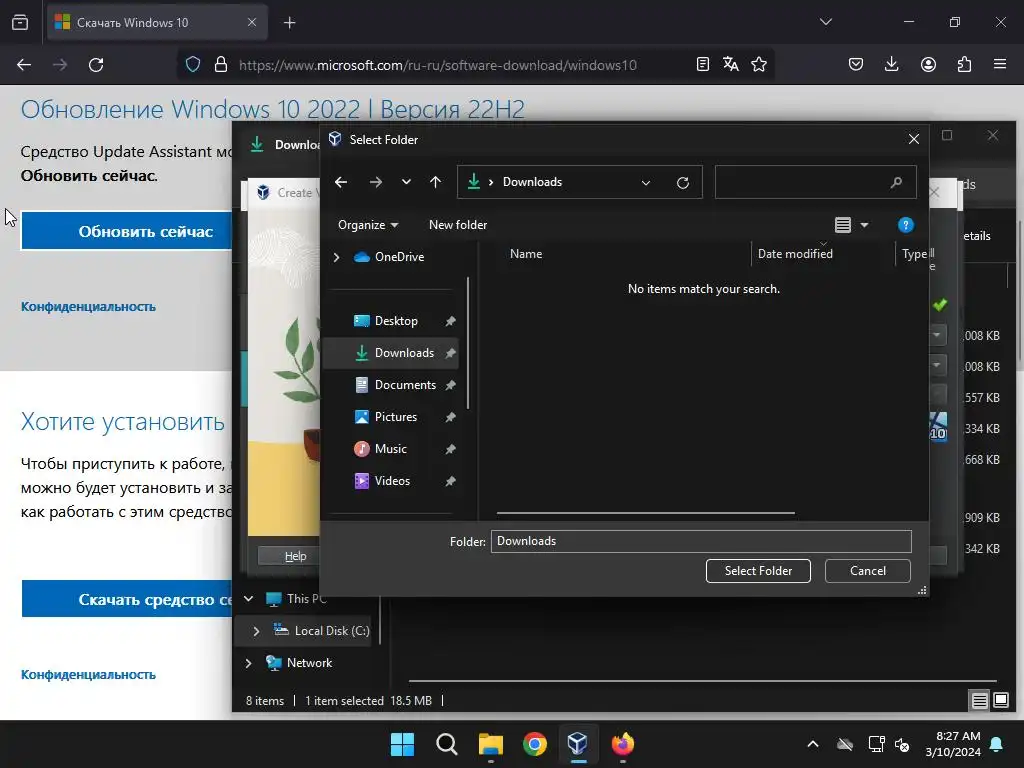The image size is (1024, 768).
Task: Toggle reader view in address bar
Action: point(703,64)
